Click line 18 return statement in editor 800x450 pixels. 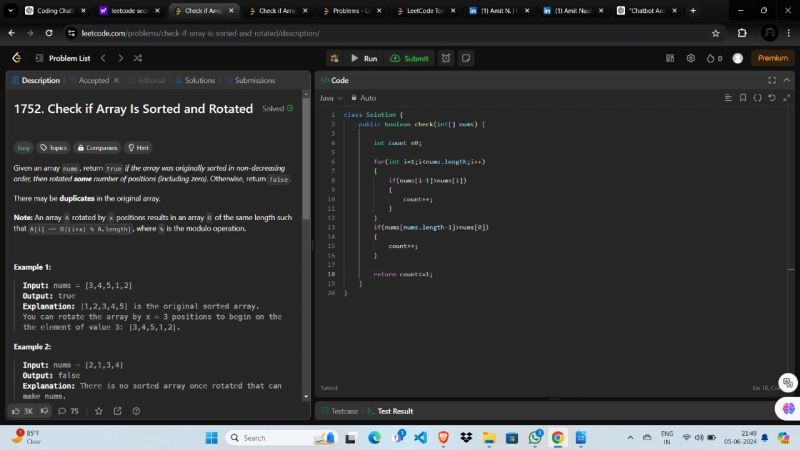click(403, 274)
